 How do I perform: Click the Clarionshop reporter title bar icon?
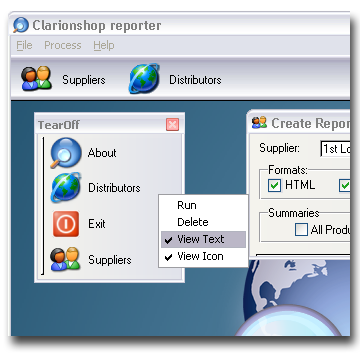coord(21,25)
